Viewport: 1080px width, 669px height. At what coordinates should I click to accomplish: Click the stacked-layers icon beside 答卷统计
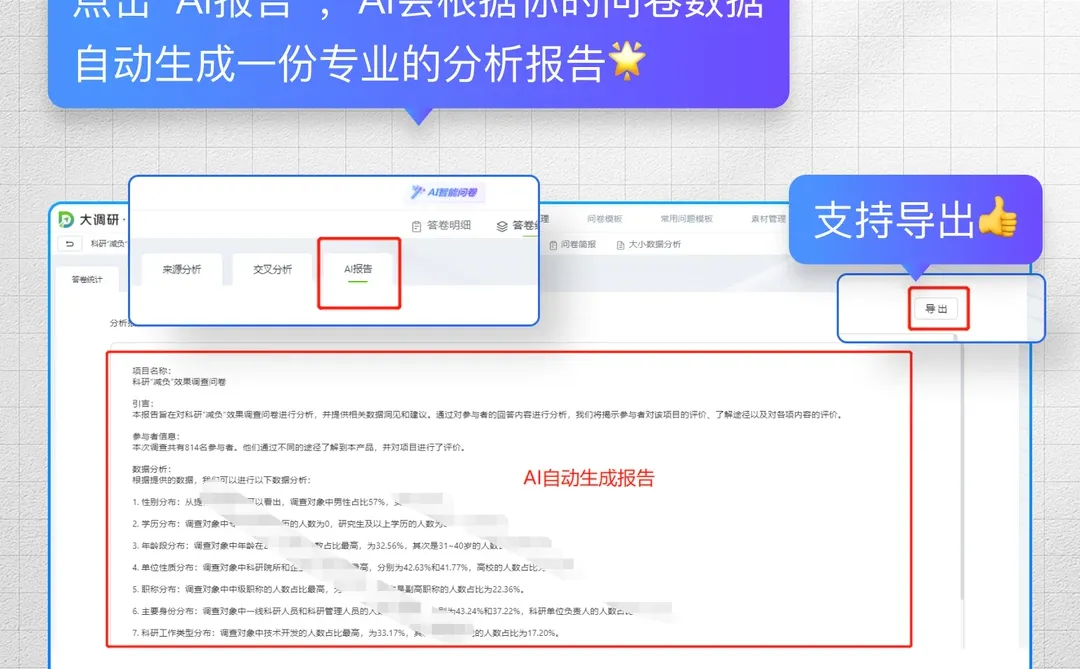pyautogui.click(x=500, y=226)
